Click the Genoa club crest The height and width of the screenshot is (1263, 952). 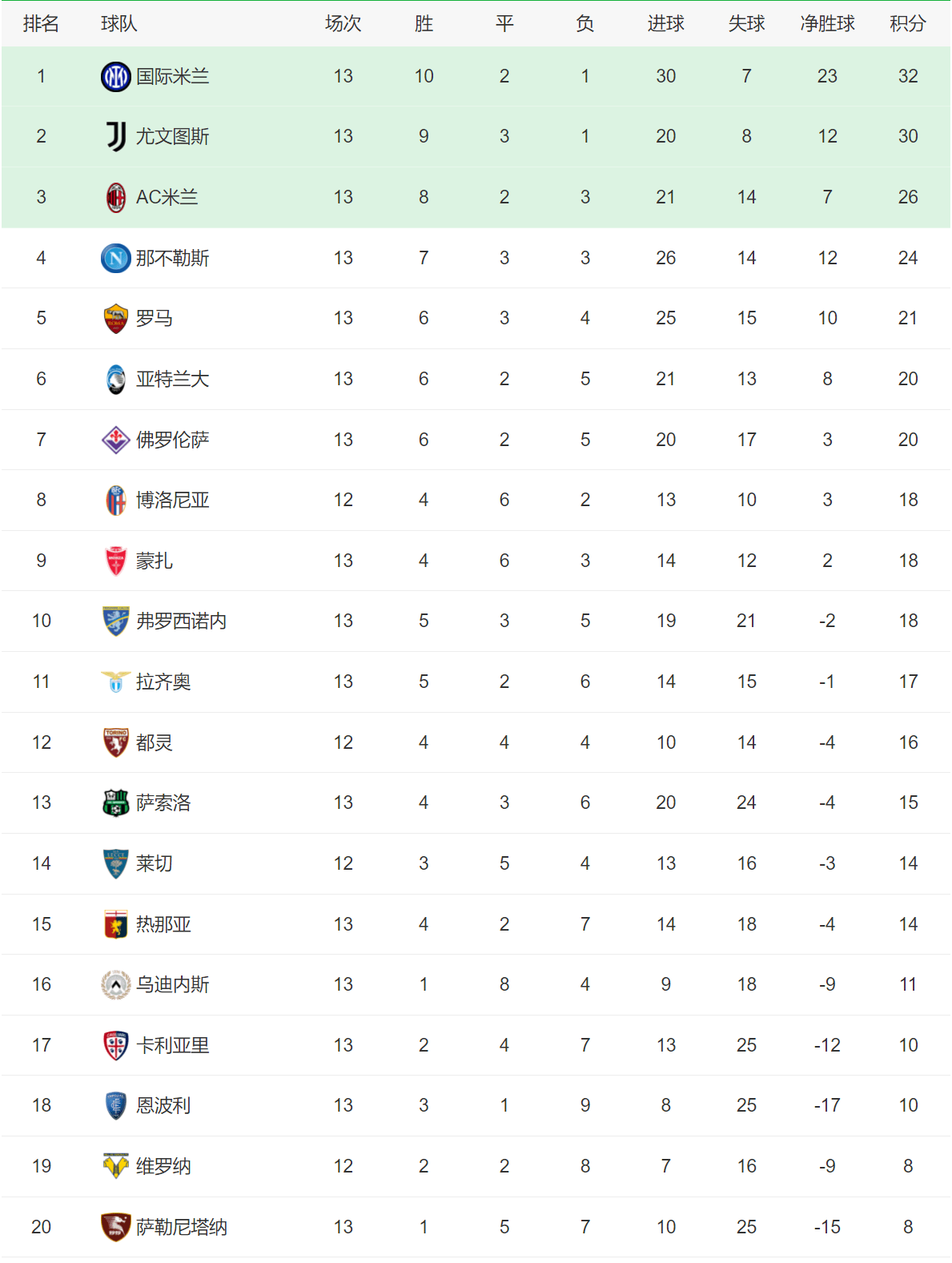pos(116,924)
